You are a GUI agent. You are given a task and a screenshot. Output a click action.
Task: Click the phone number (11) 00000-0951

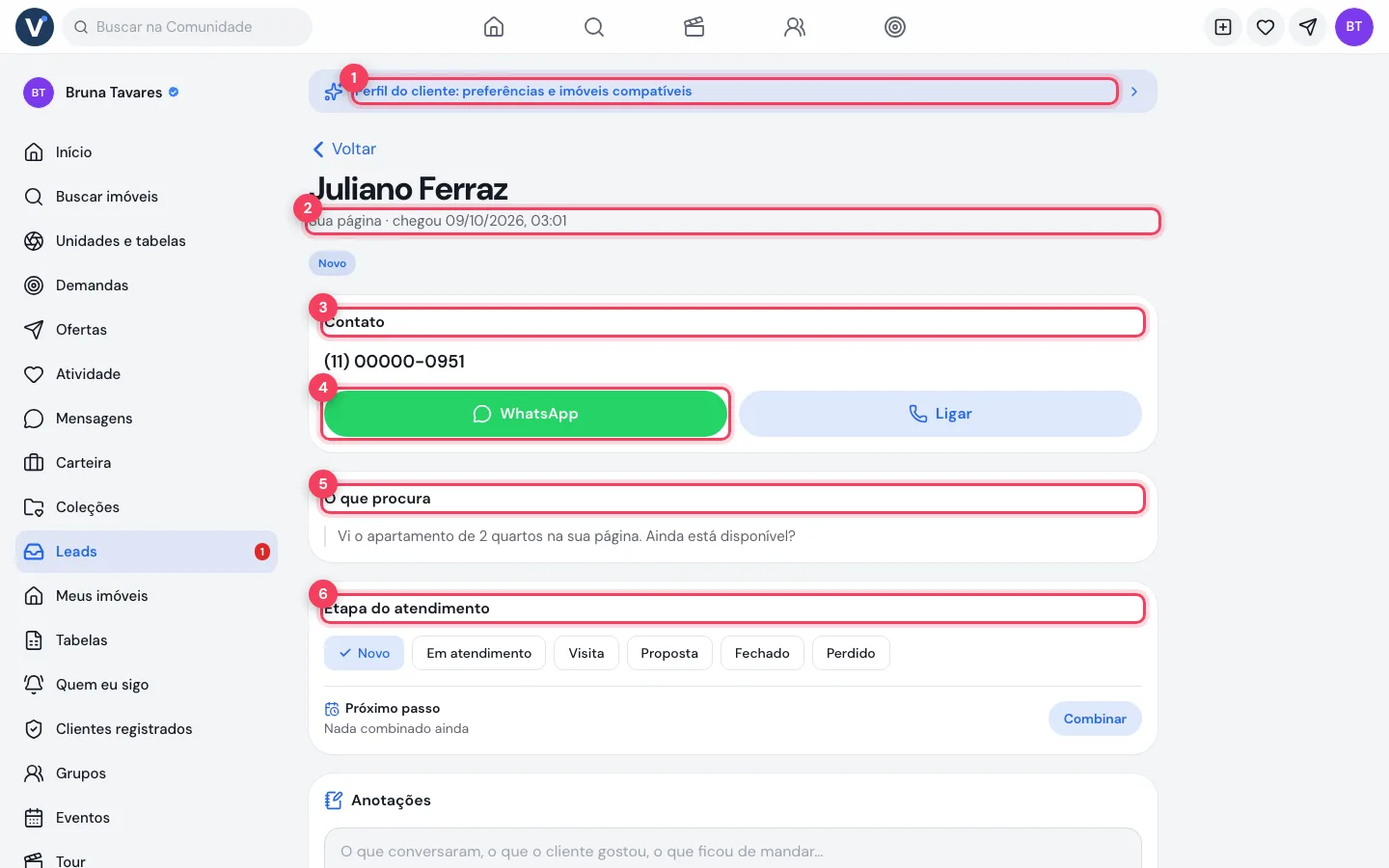pos(395,362)
